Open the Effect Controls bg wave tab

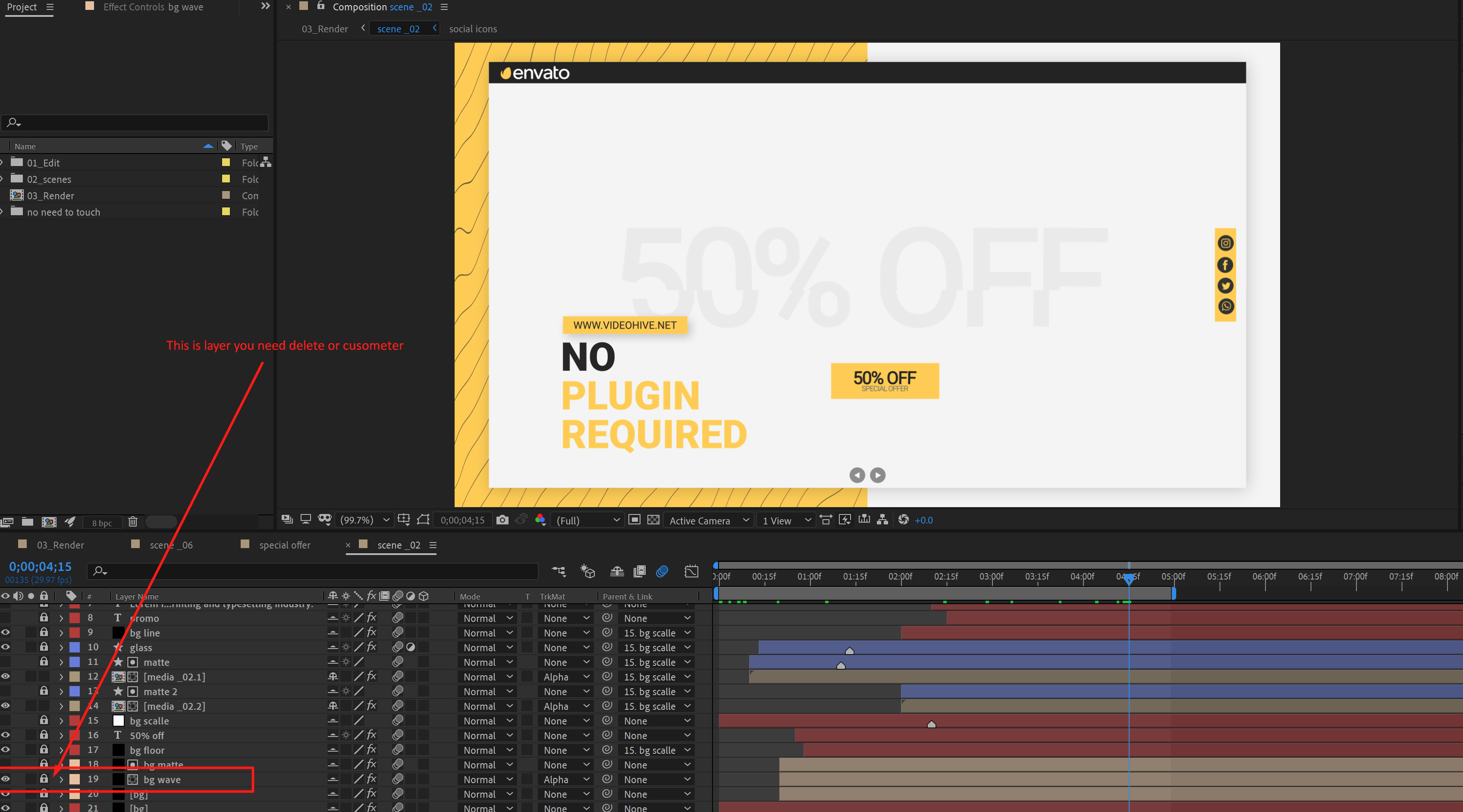pyautogui.click(x=153, y=7)
